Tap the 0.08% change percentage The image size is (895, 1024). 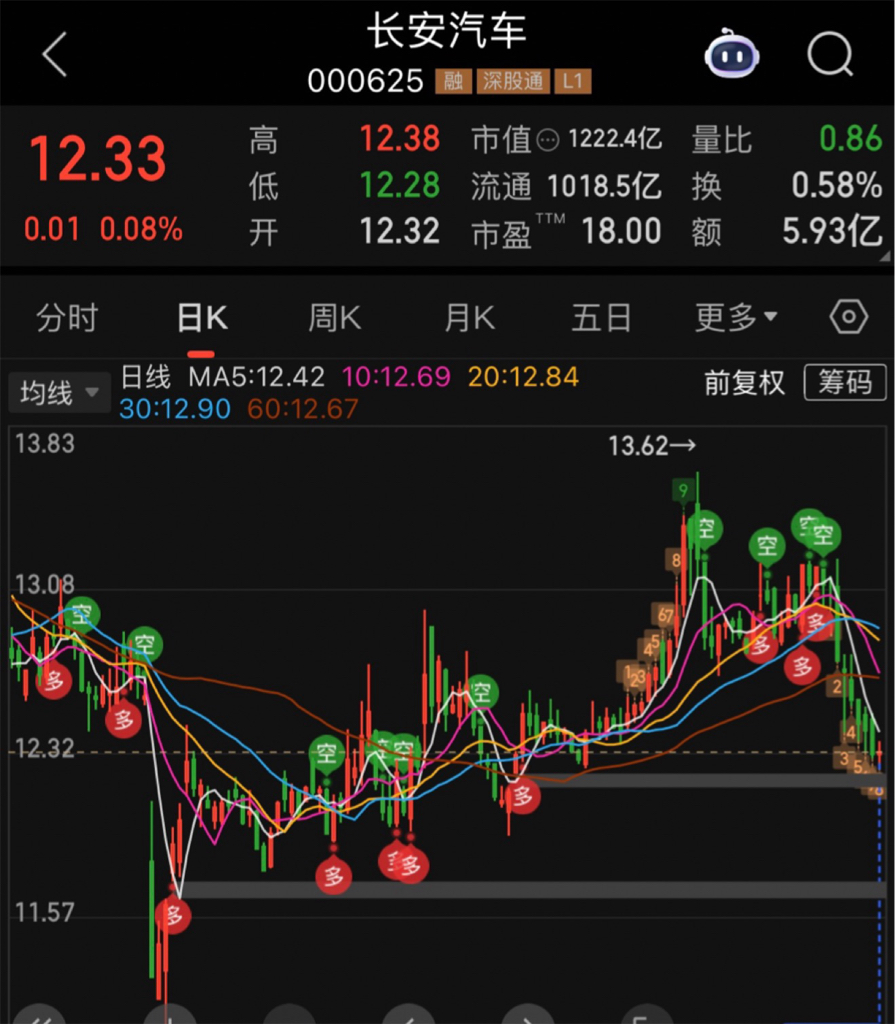coord(141,229)
